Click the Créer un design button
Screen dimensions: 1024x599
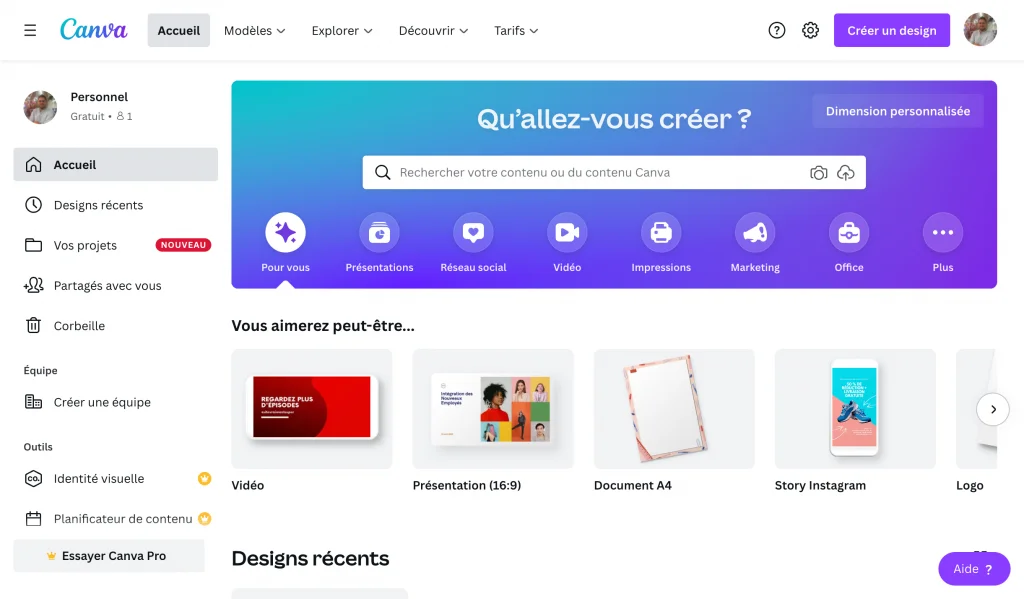click(891, 30)
